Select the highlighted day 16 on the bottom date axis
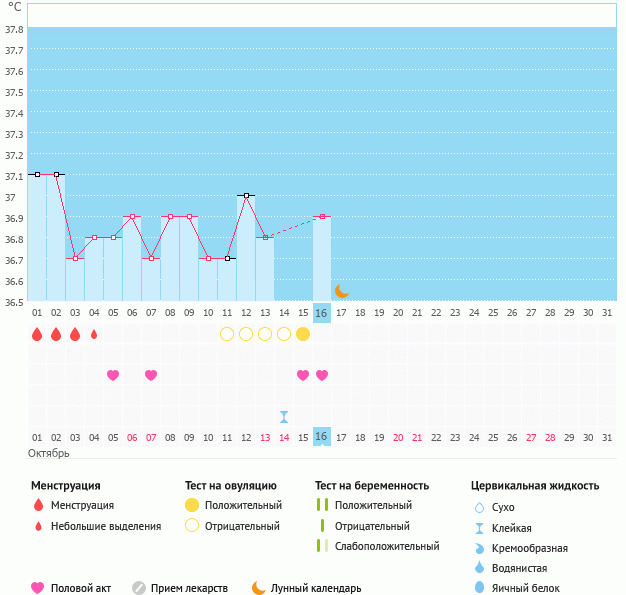The height and width of the screenshot is (595, 626). 322,437
